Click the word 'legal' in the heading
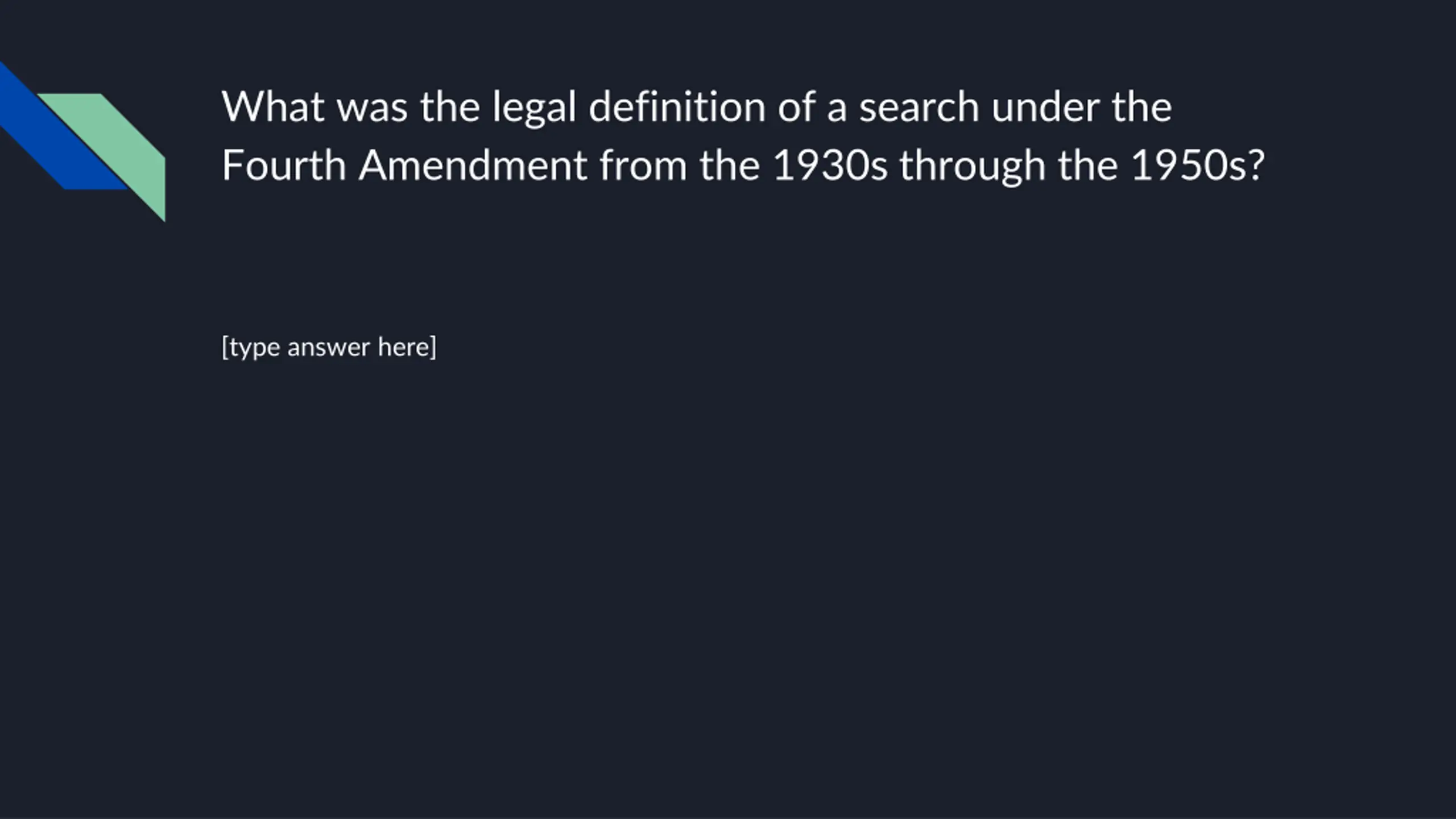 534,107
